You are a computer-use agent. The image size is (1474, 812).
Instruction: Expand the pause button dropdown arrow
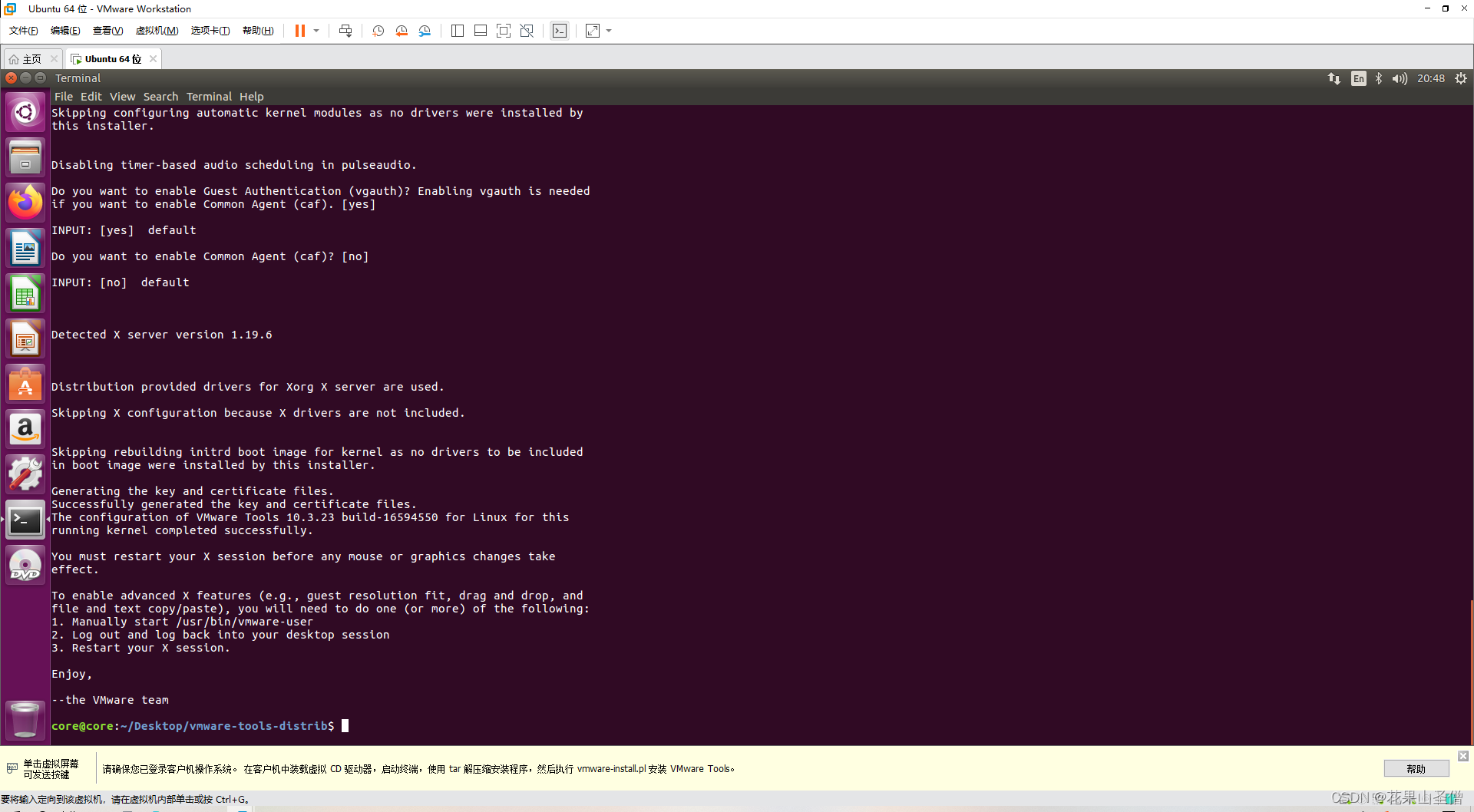tap(316, 31)
